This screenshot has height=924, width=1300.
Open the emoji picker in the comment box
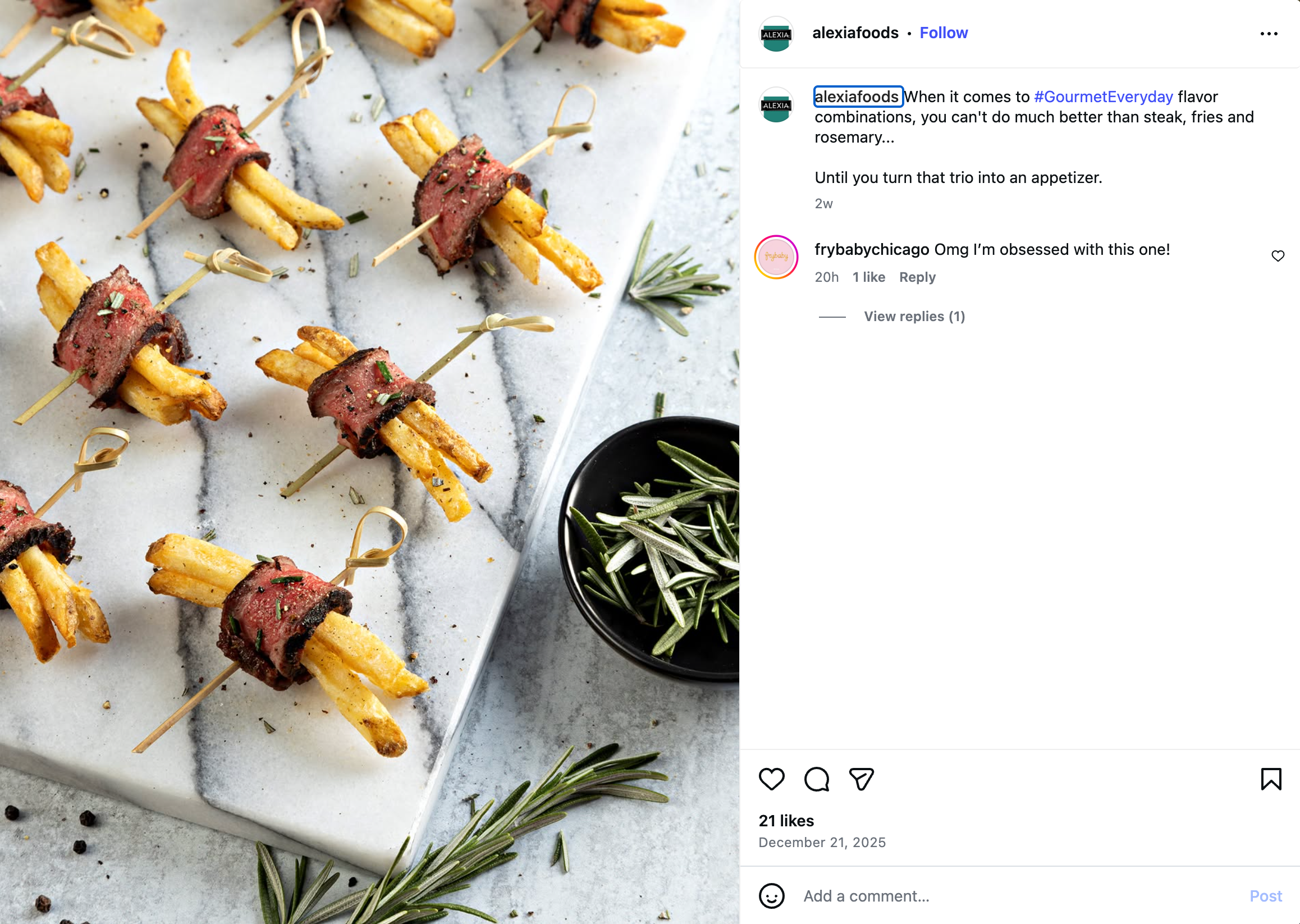coord(771,895)
